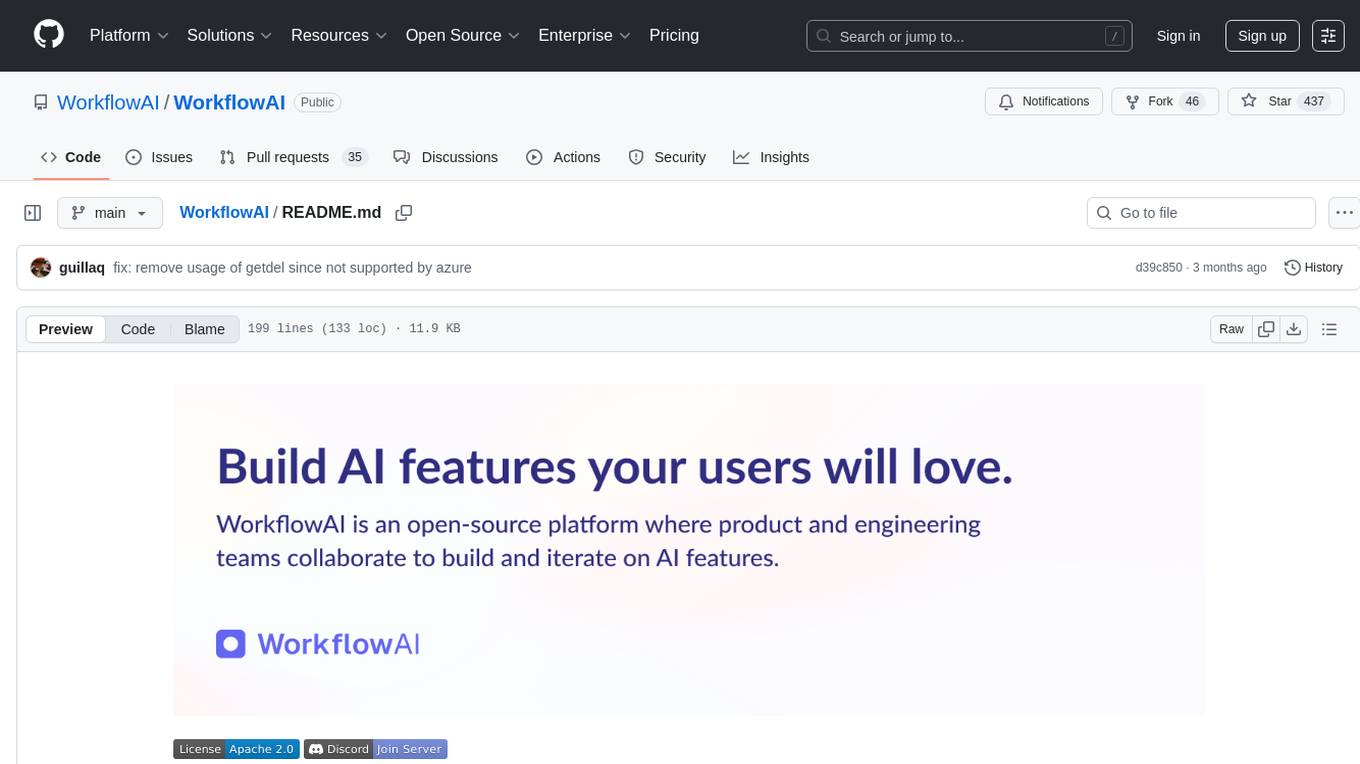1360x764 pixels.
Task: Open the appearance settings icon in header
Action: (1328, 36)
